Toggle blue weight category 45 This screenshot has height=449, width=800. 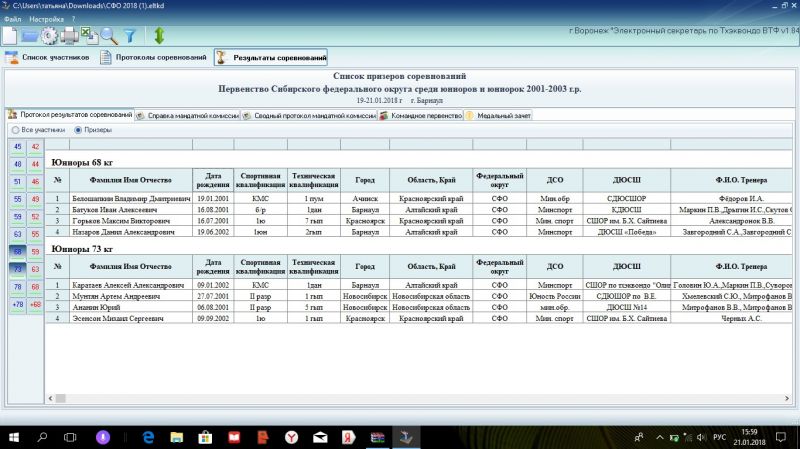coord(17,147)
